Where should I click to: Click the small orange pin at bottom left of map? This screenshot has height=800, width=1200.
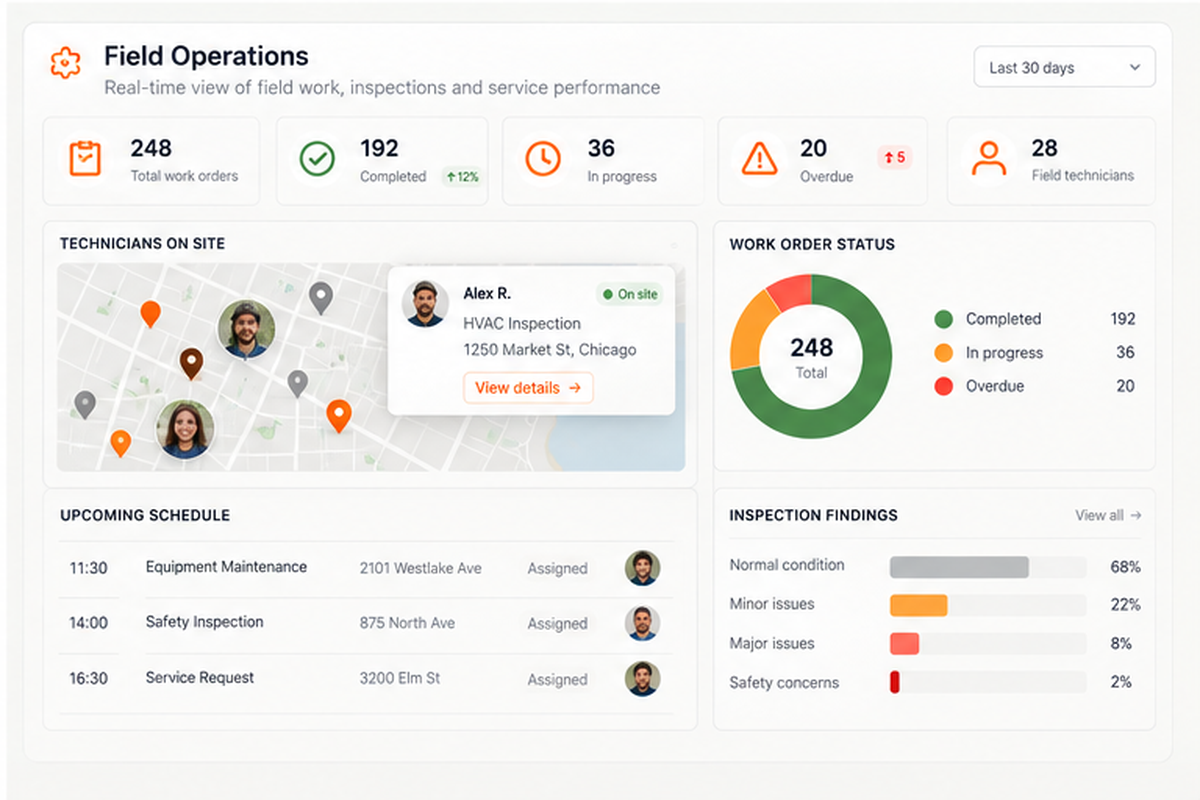tap(120, 442)
